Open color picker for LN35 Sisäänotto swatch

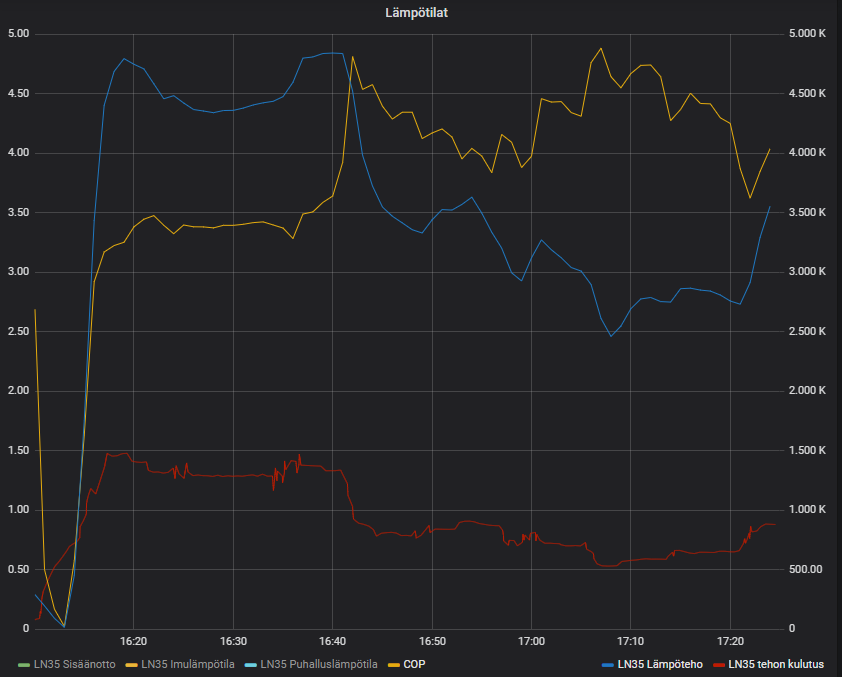(24, 664)
